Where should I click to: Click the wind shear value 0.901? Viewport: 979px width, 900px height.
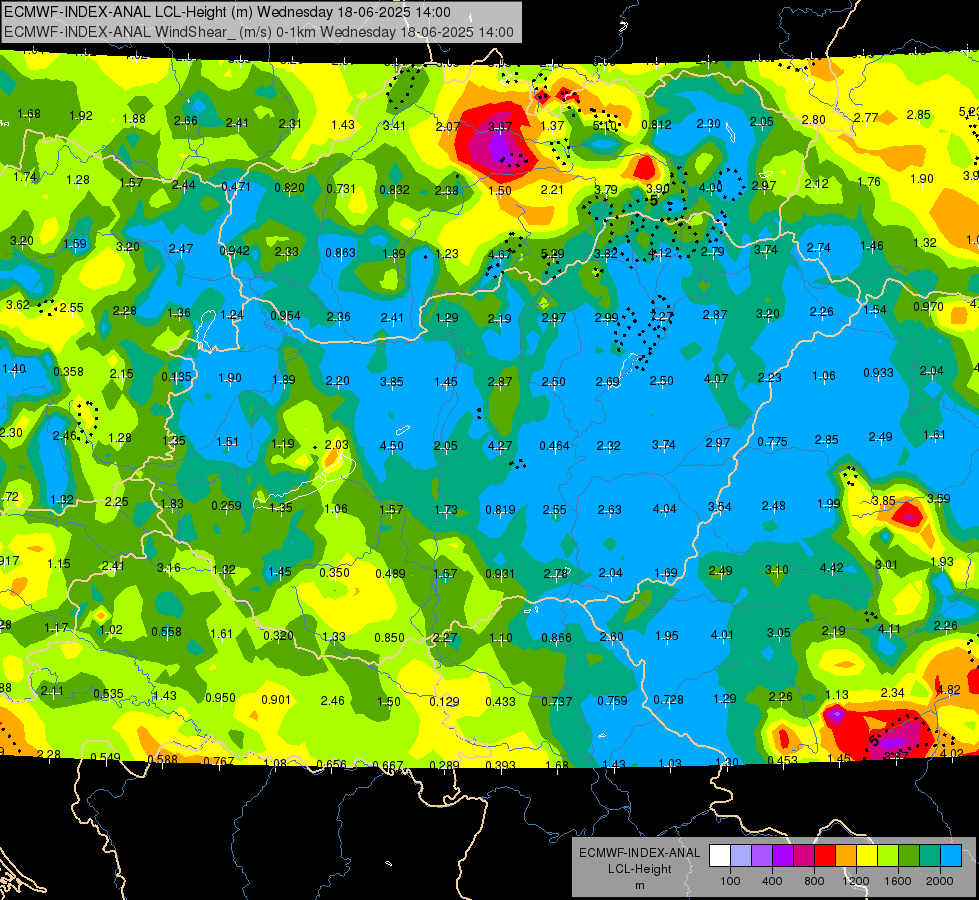pyautogui.click(x=276, y=700)
